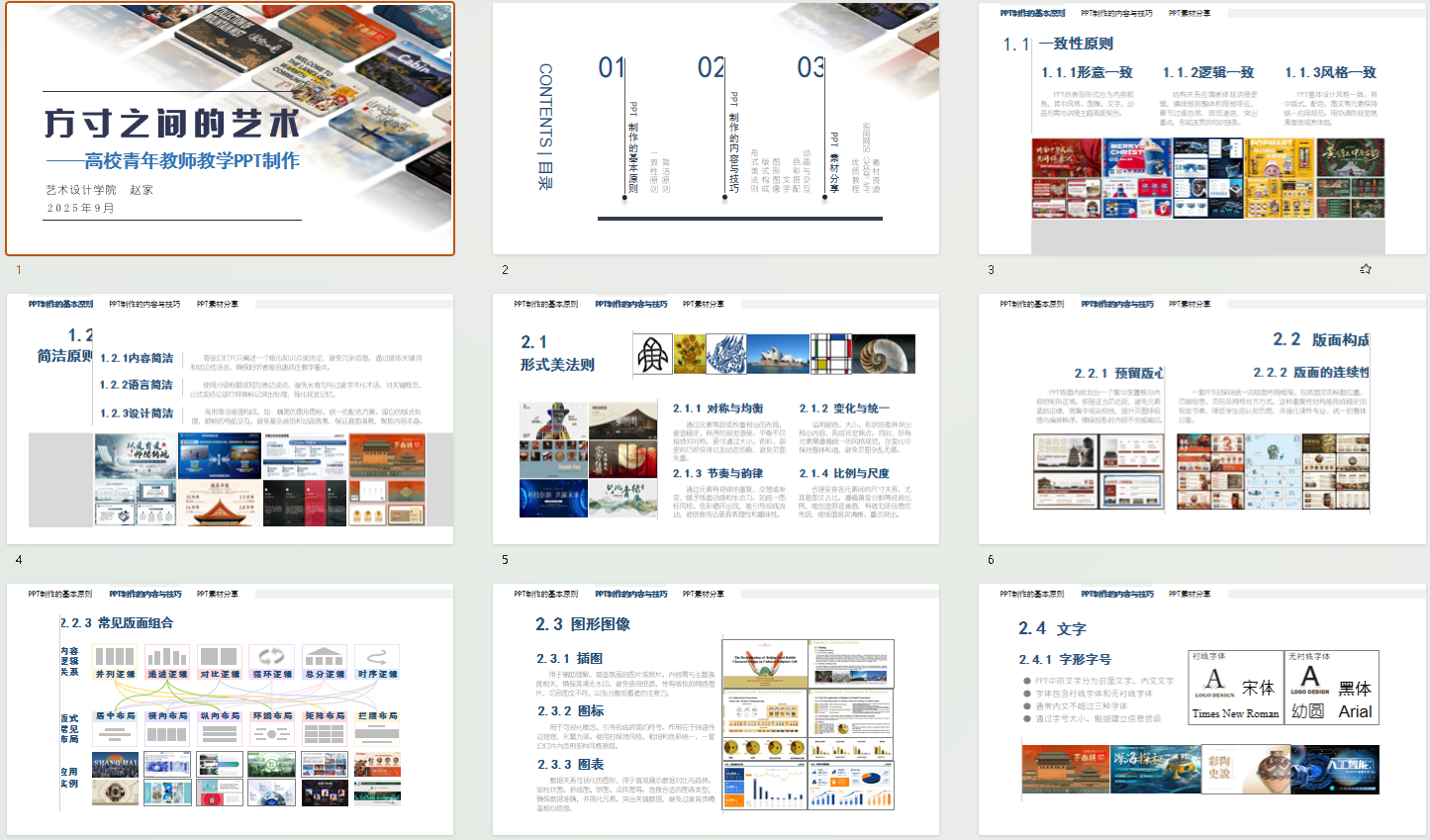
Task: Click the 循环逻辑 circular arrows icon in slide 7
Action: (271, 656)
